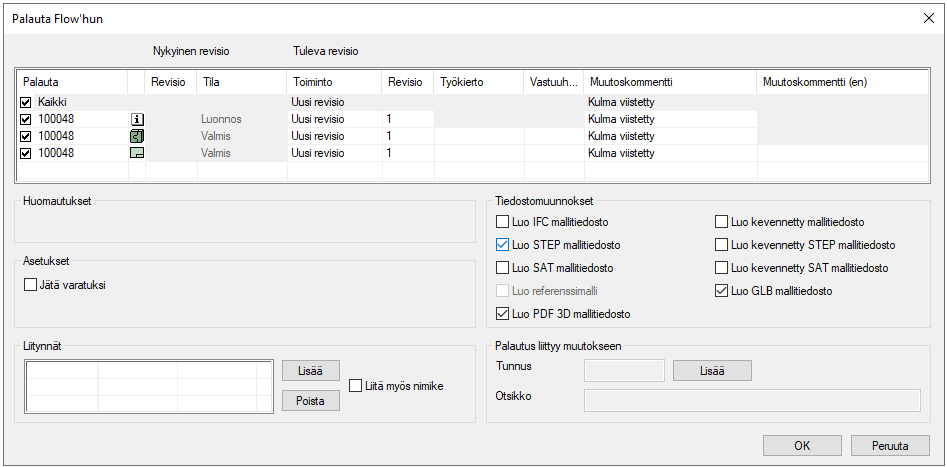The image size is (947, 467).
Task: Click Lisää button beside the Liitynnät list
Action: (310, 371)
